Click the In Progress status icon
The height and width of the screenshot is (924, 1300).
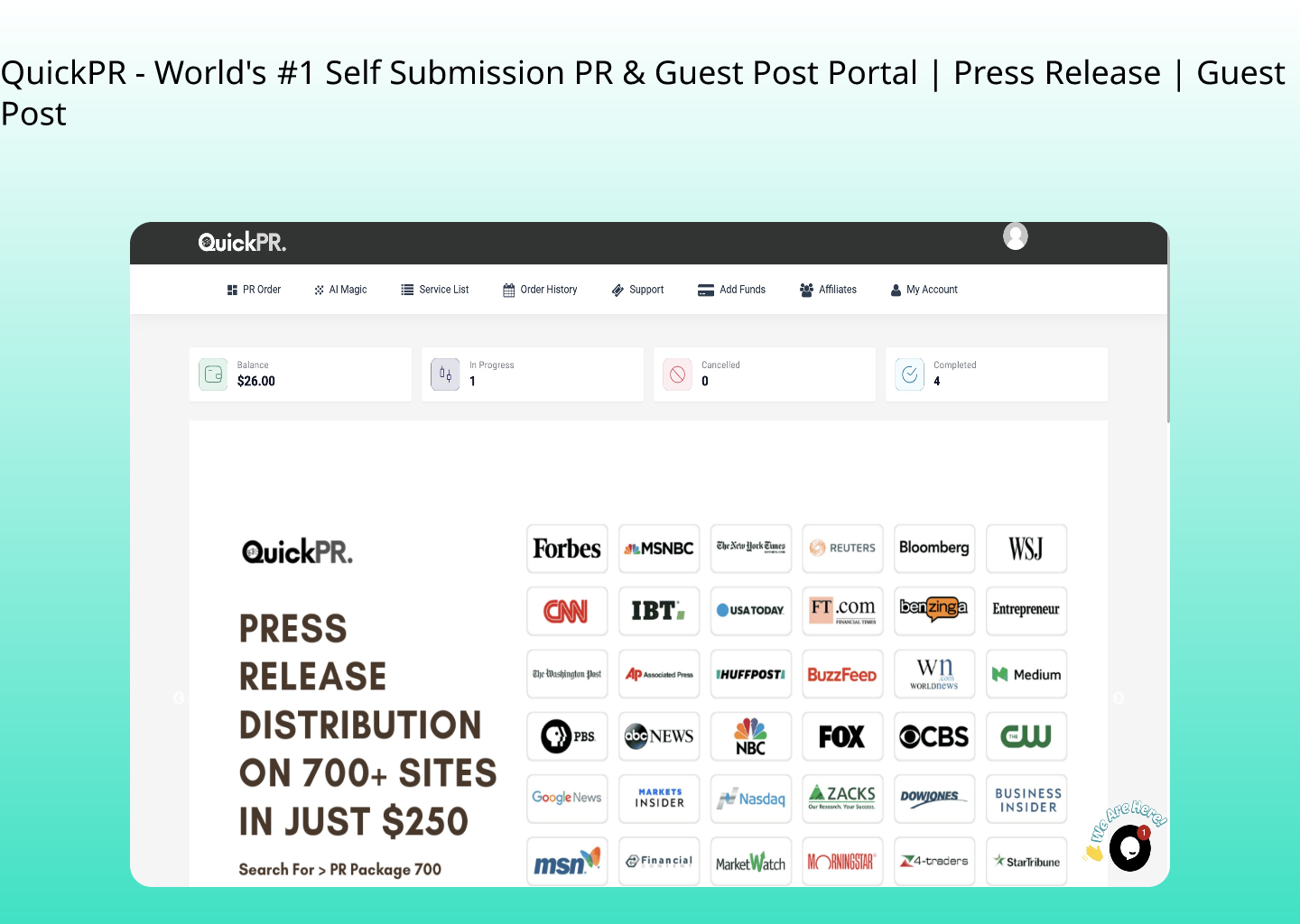pos(445,374)
